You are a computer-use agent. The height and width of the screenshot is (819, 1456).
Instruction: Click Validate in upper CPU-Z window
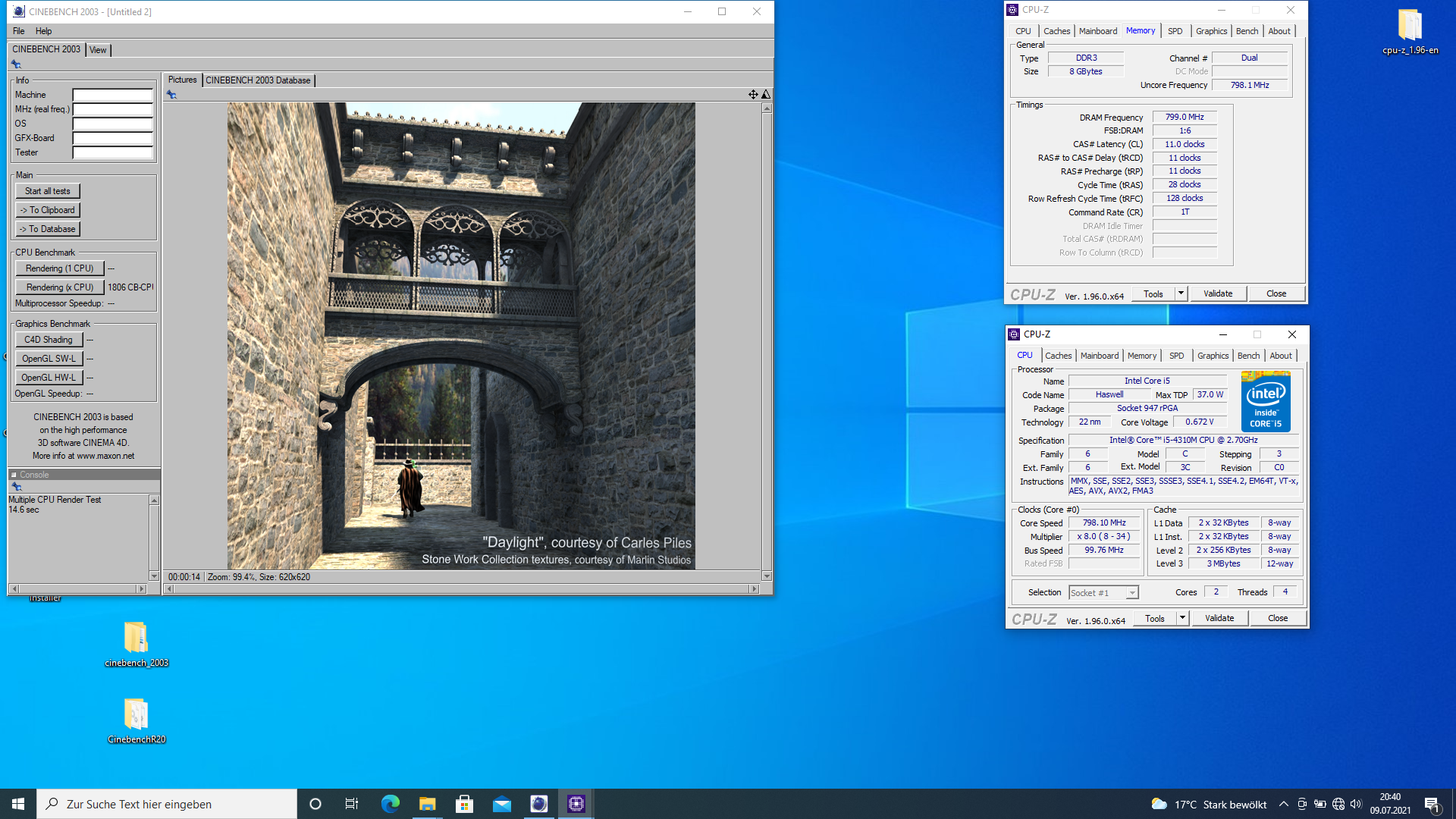point(1218,293)
